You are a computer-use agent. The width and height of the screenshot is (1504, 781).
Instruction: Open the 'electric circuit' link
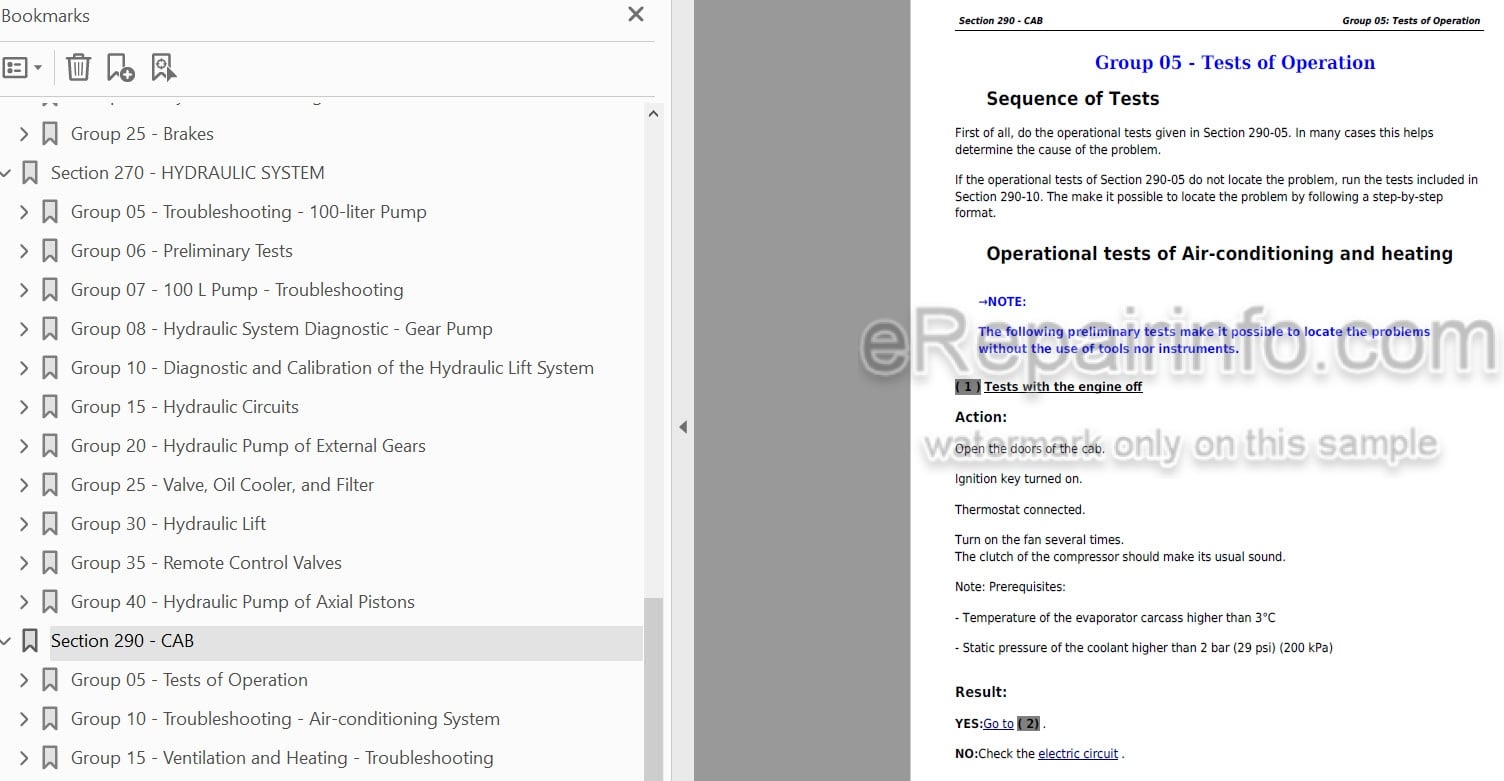pos(1078,754)
